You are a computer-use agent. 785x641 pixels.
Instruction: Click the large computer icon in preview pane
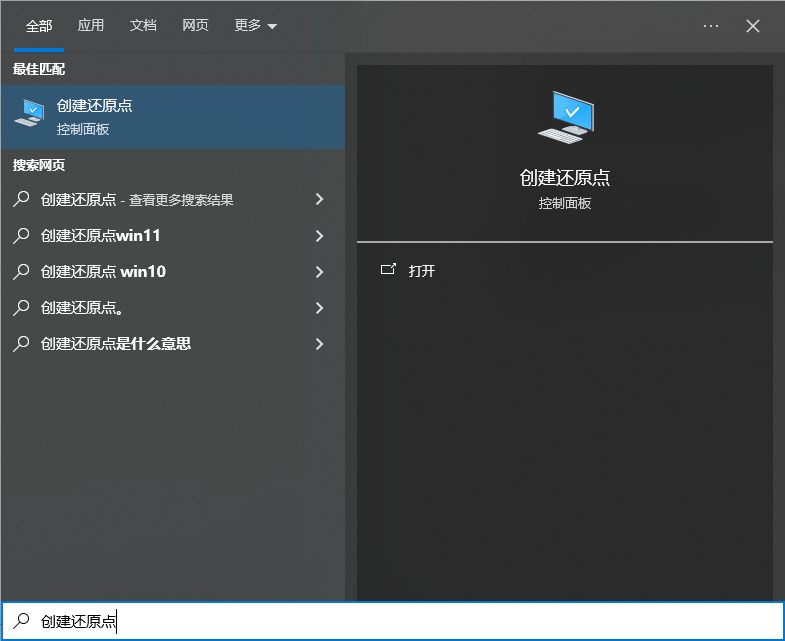[566, 117]
